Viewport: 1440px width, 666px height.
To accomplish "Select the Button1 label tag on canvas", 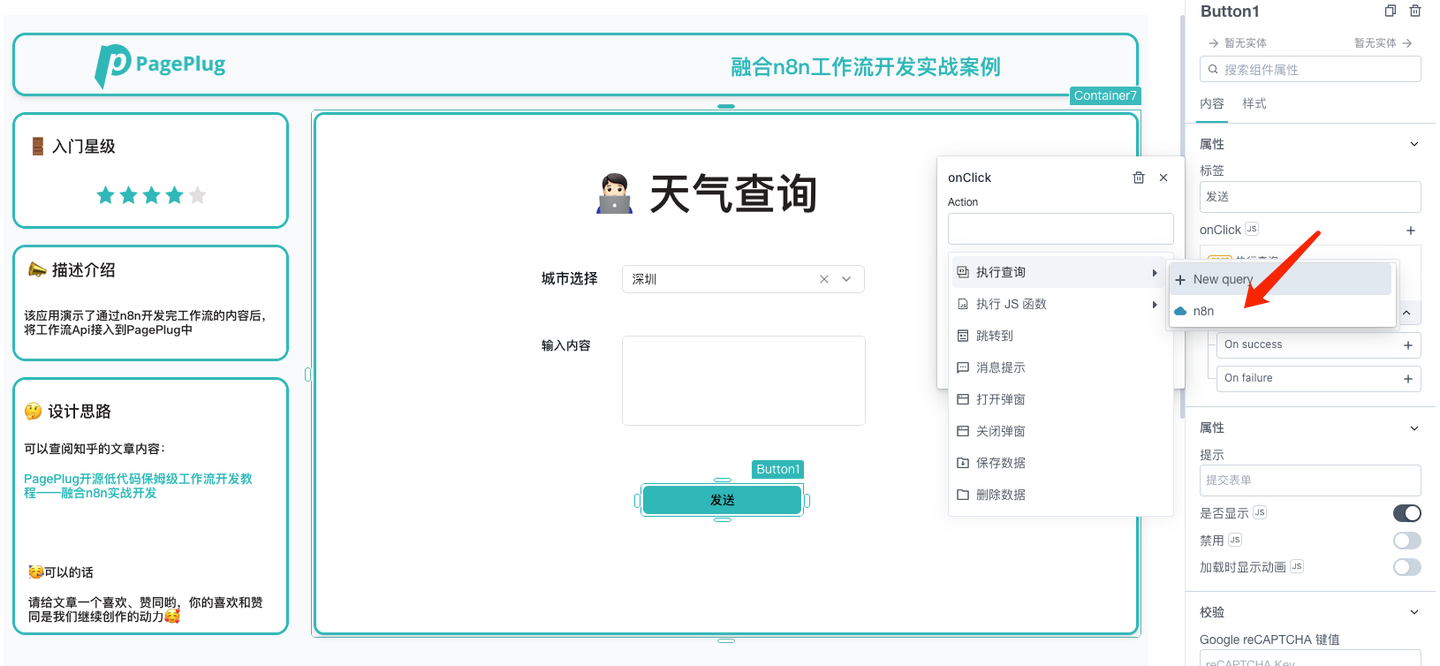I will tap(778, 469).
